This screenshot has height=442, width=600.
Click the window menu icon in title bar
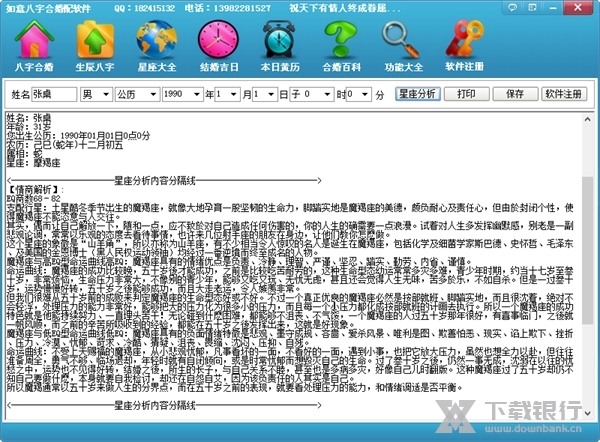532,7
